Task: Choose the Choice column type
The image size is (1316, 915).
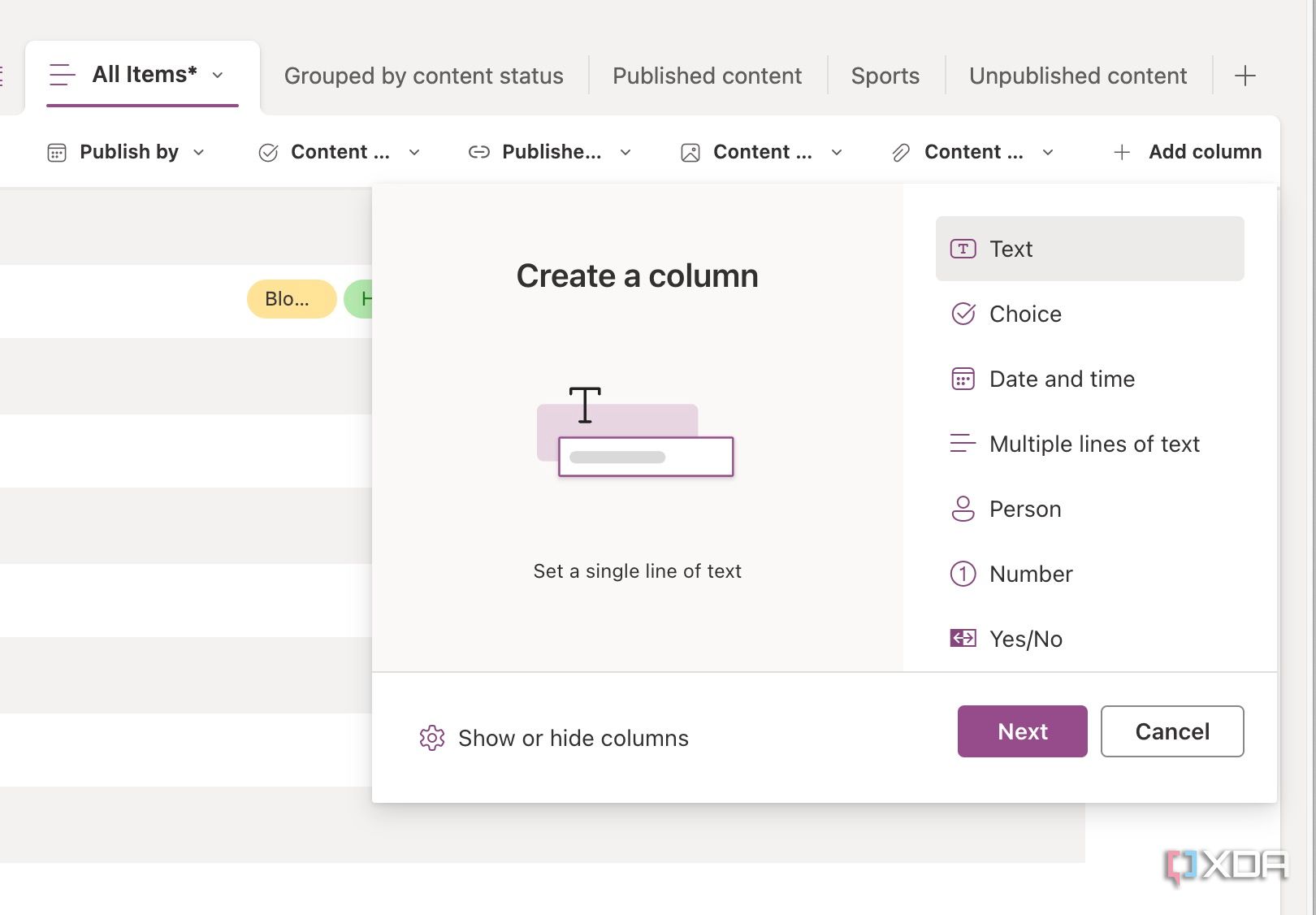Action: click(1025, 314)
